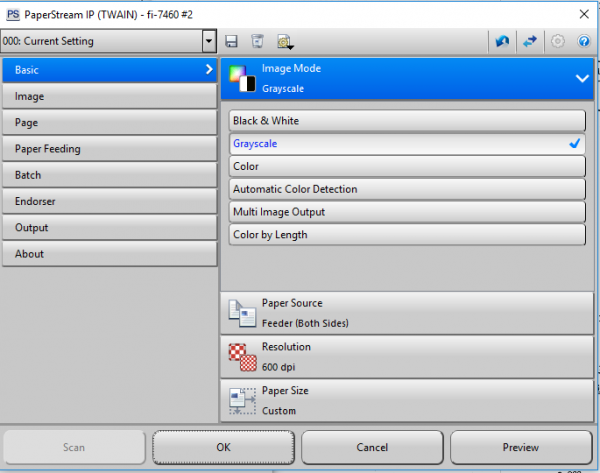
Task: Collapse the Image Mode section chevron
Action: coord(582,78)
